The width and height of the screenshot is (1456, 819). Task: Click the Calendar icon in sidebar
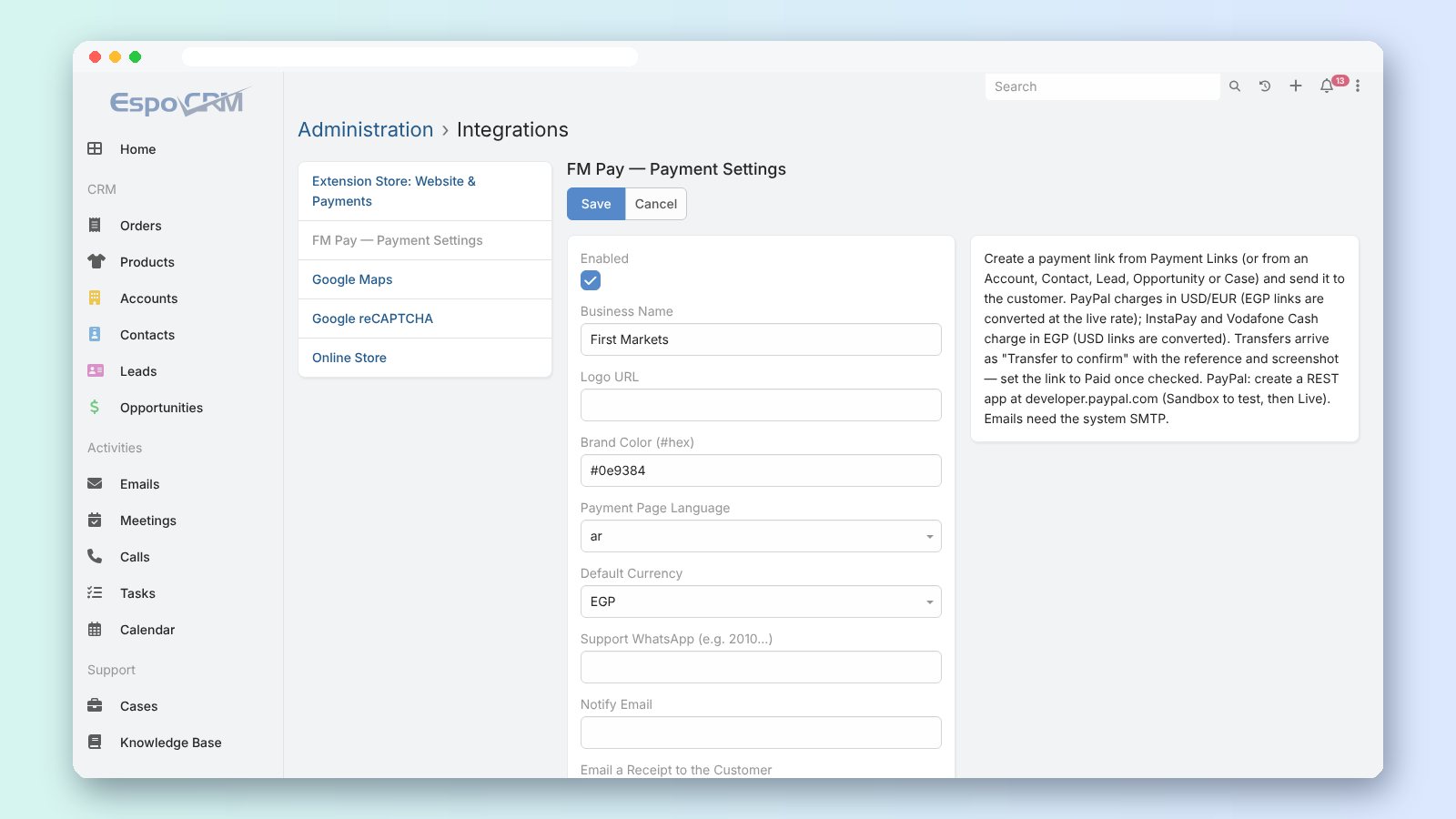(x=95, y=629)
